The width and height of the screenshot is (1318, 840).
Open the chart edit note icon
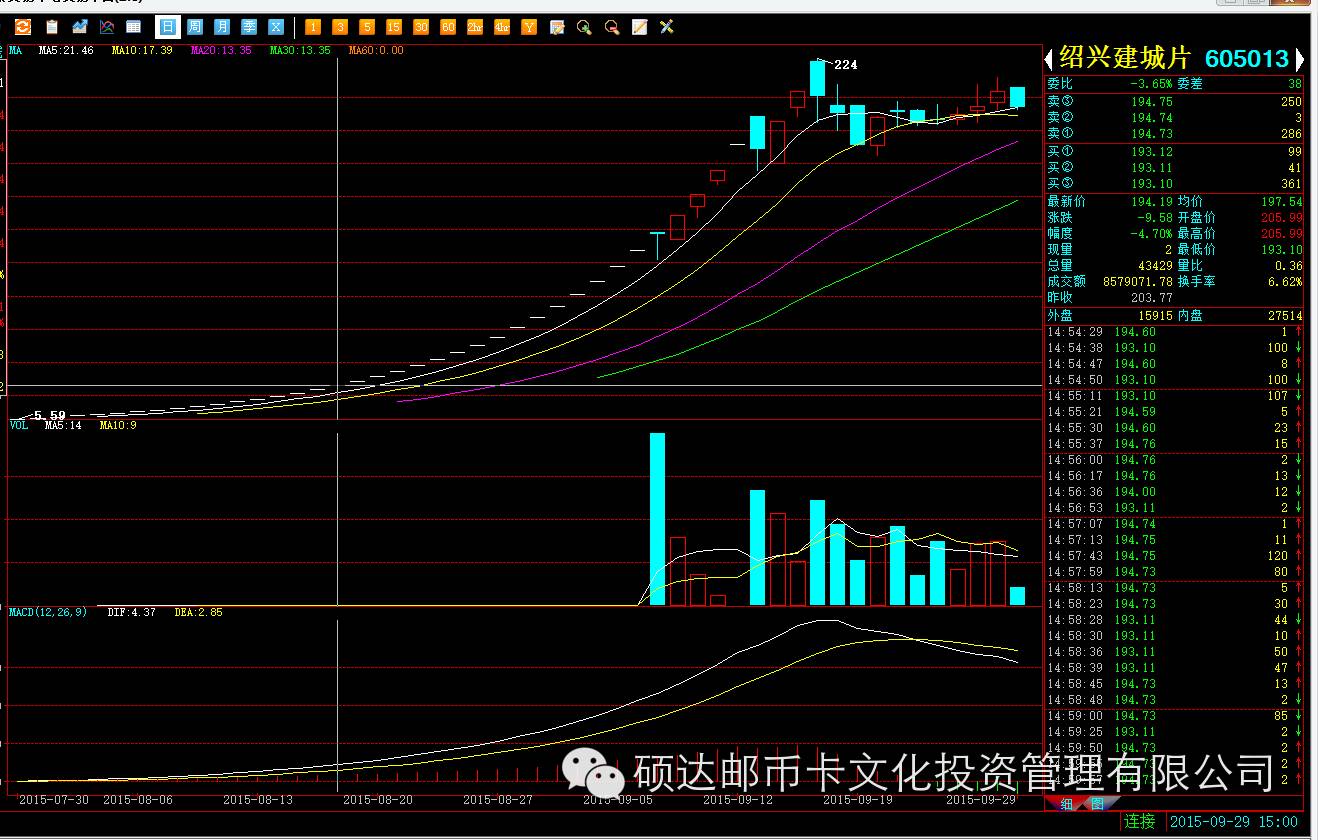pyautogui.click(x=557, y=27)
